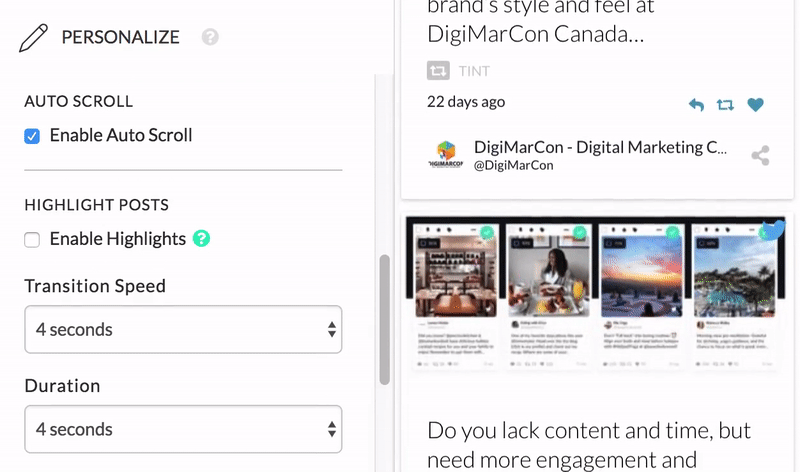This screenshot has width=800, height=472.
Task: Click the retweet badge beside TINT
Action: pyautogui.click(x=438, y=70)
